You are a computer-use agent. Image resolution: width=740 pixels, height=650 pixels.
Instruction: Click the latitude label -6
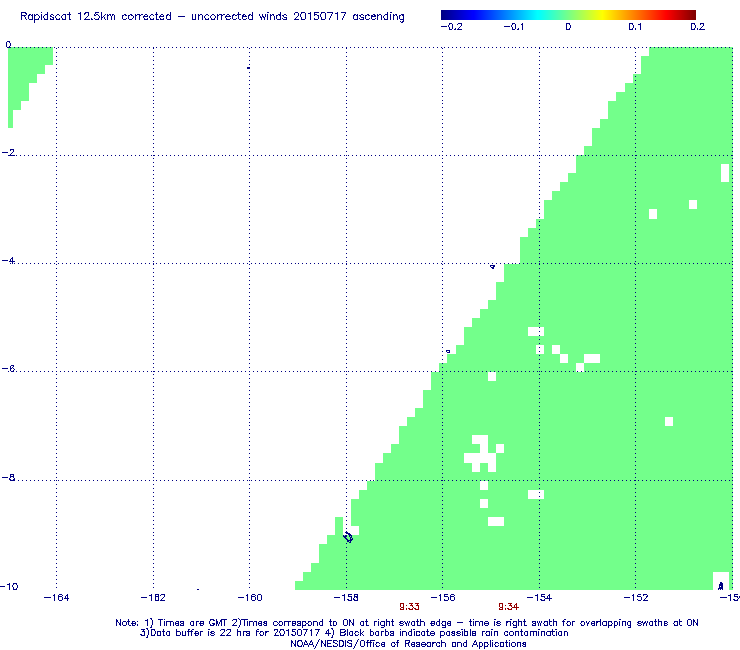click(x=8, y=369)
